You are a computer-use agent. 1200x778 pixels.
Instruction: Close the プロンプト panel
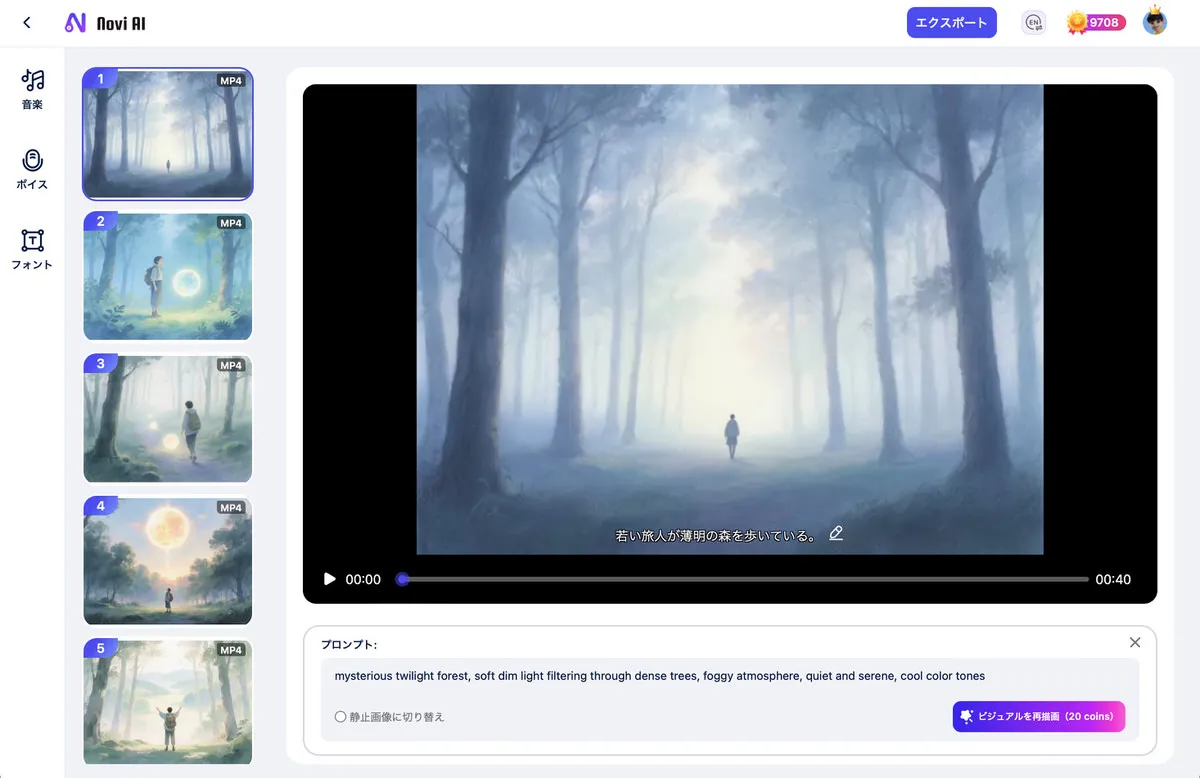[x=1134, y=642]
